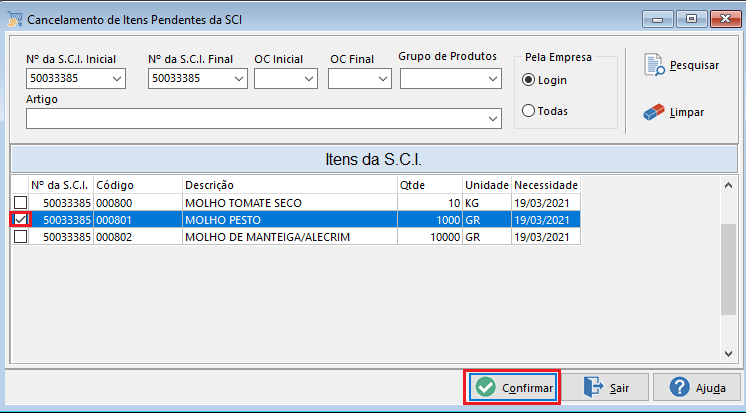
Task: Expand the Artigo dropdown list
Action: (x=493, y=118)
